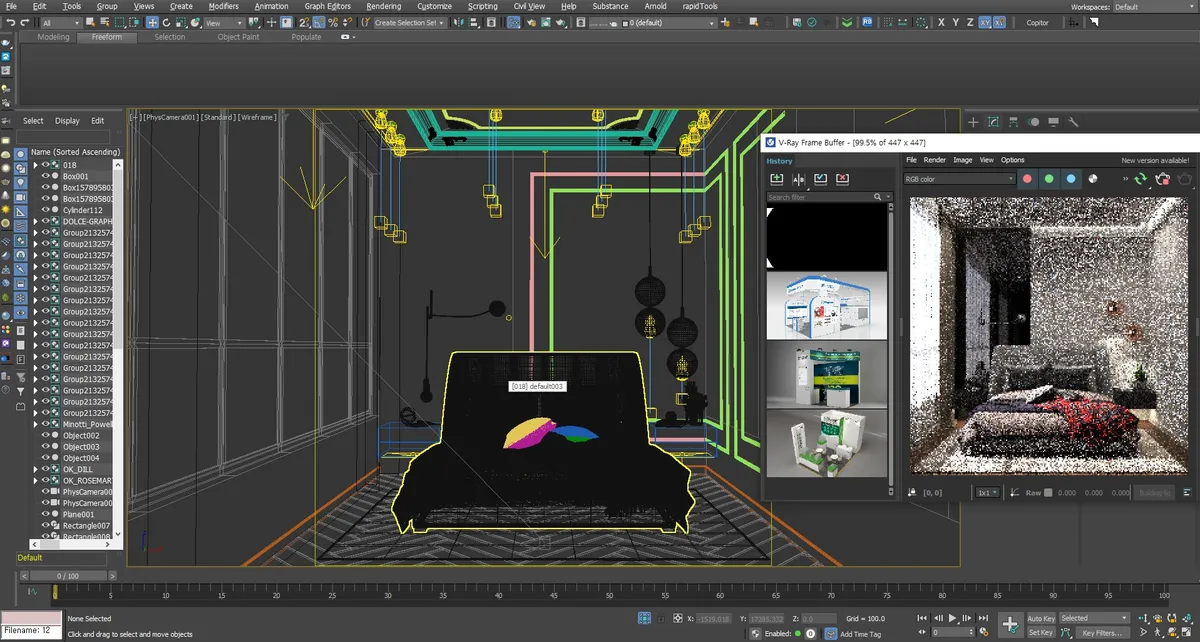
Task: Expand the 018 group in Scene Explorer
Action: [35, 165]
